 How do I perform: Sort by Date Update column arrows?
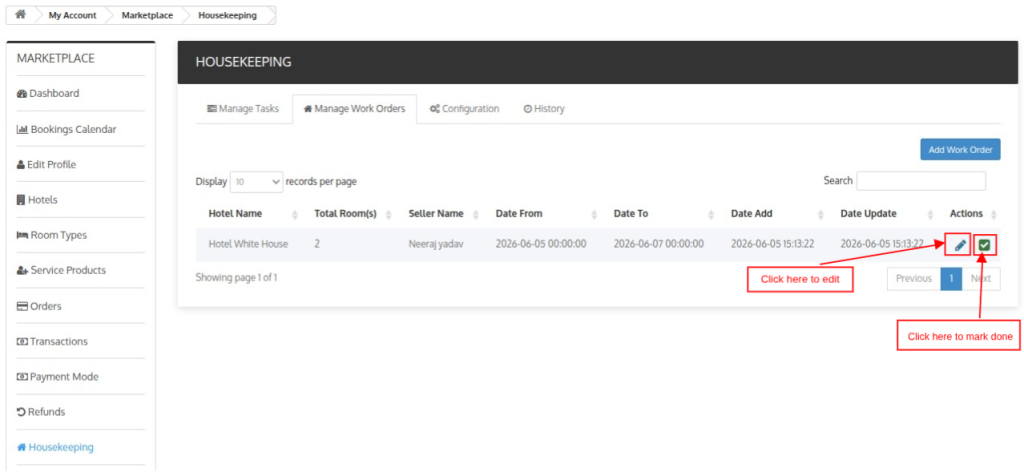click(x=932, y=214)
